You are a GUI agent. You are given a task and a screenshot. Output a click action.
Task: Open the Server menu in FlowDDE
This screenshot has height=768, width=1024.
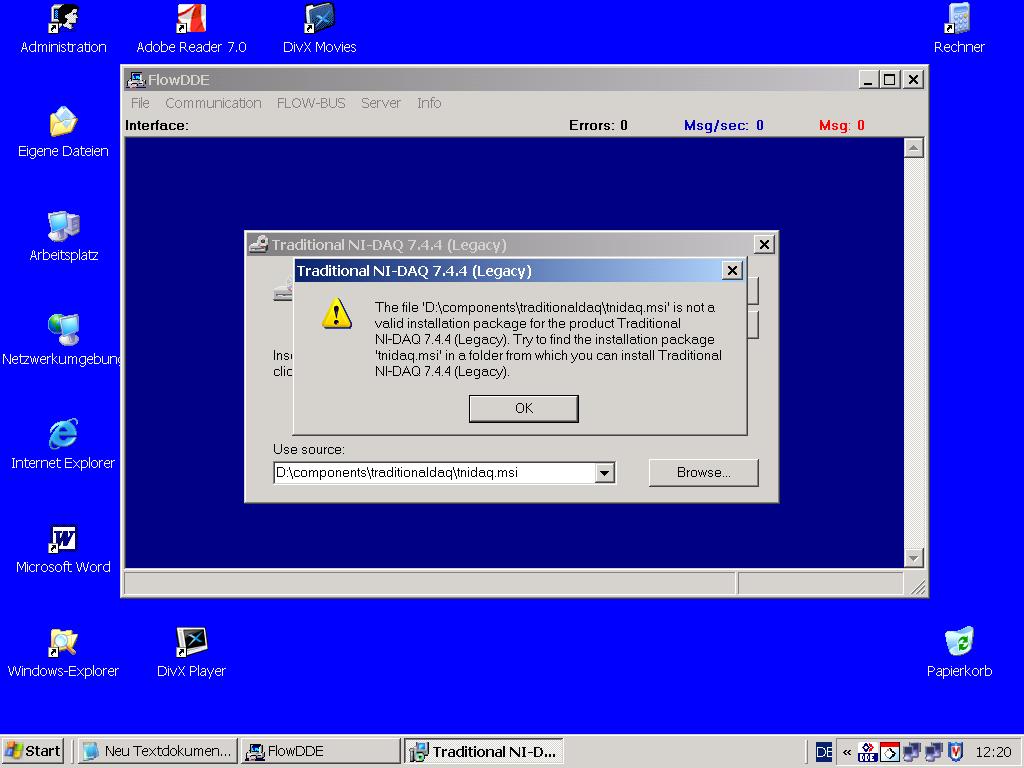pos(381,103)
